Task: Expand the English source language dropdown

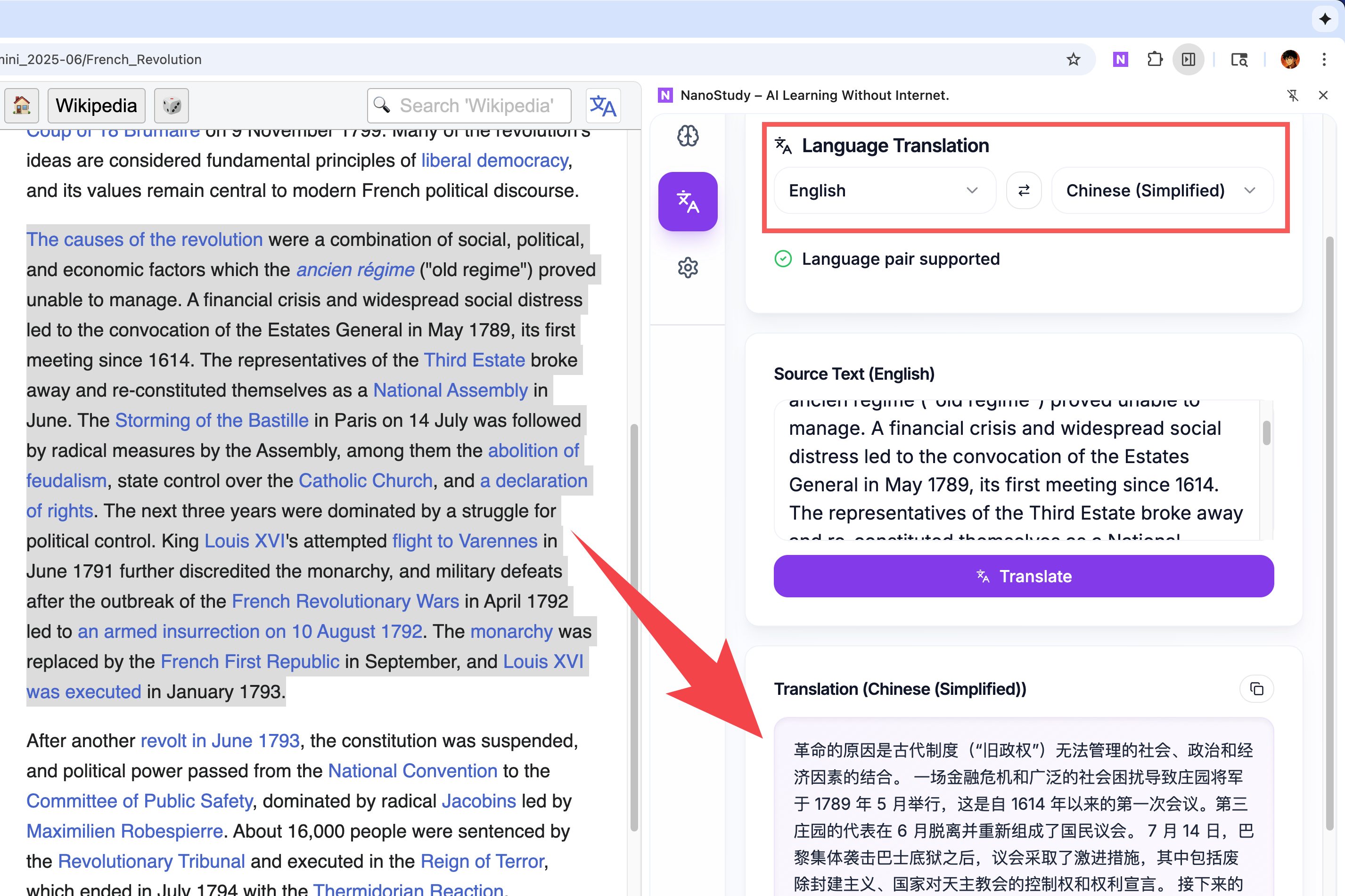Action: point(884,190)
